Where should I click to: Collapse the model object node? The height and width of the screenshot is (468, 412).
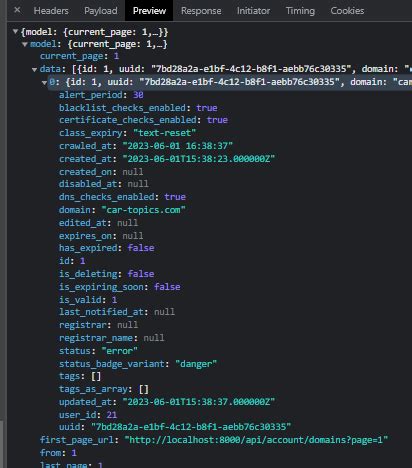click(24, 44)
